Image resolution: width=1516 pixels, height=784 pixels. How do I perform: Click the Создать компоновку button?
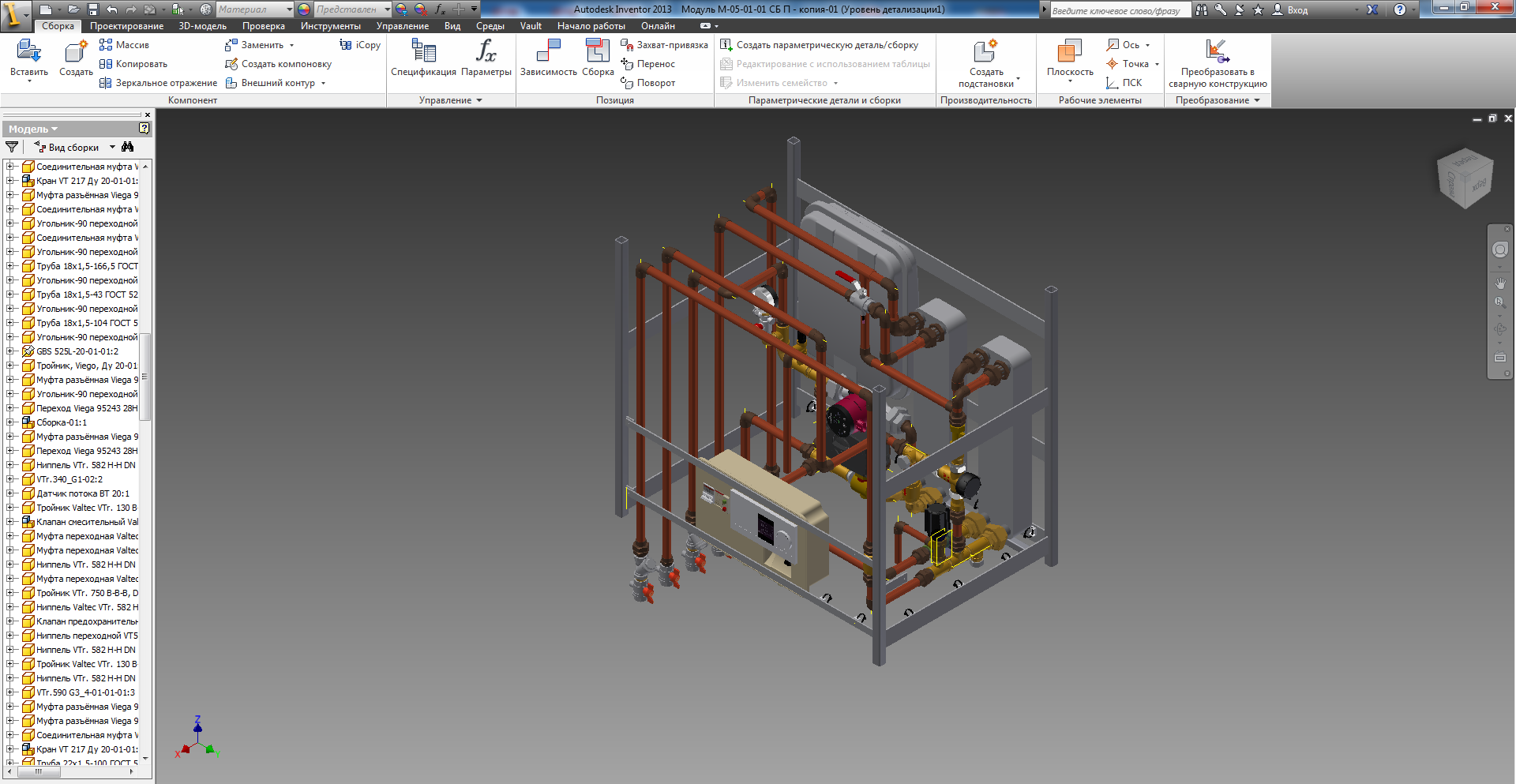click(278, 64)
